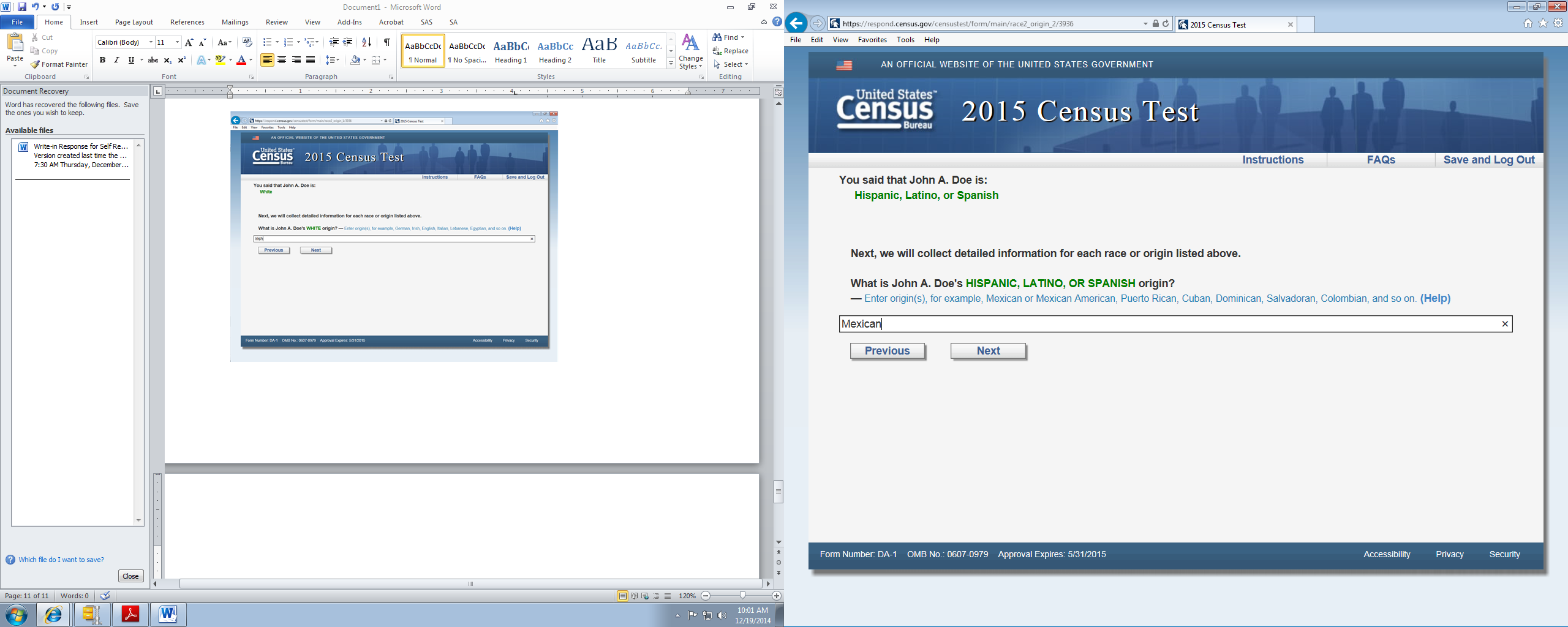Toggle Justify alignment
This screenshot has height=627, width=1568.
(311, 60)
